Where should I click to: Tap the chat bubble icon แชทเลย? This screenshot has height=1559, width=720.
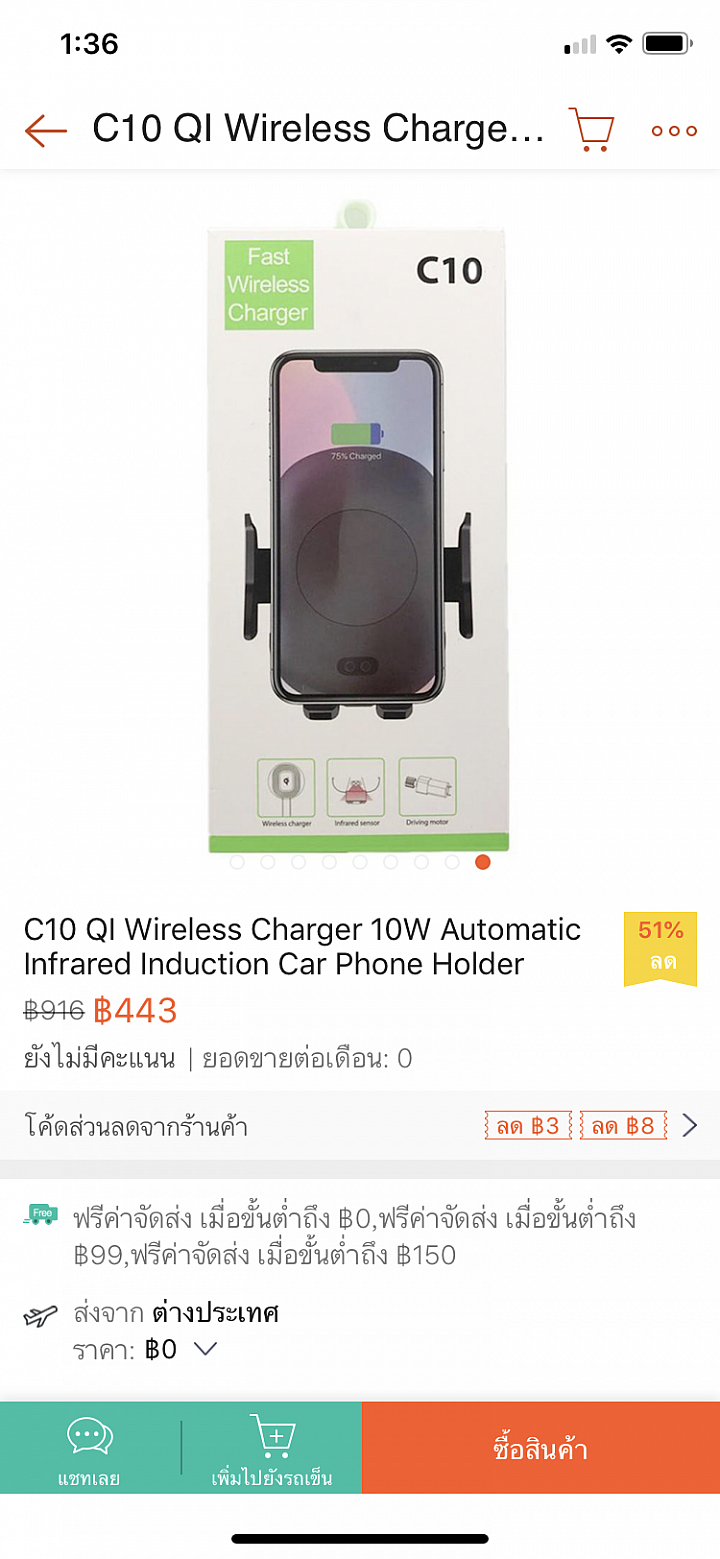point(90,1437)
